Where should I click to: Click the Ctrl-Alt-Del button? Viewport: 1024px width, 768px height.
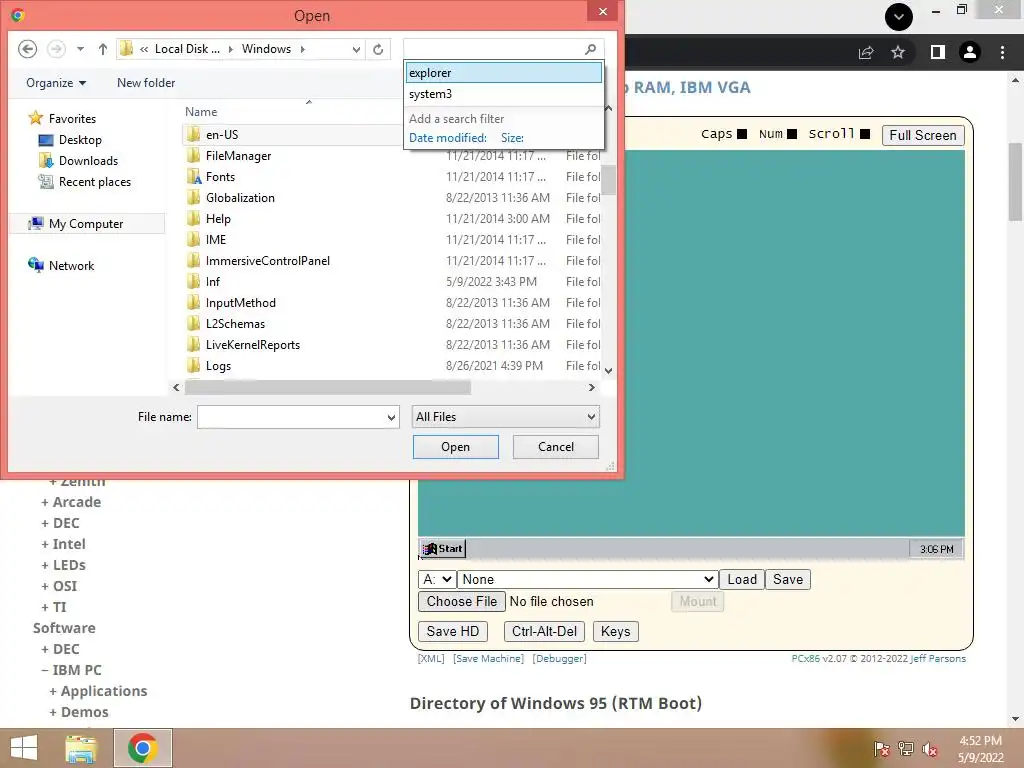pyautogui.click(x=544, y=632)
